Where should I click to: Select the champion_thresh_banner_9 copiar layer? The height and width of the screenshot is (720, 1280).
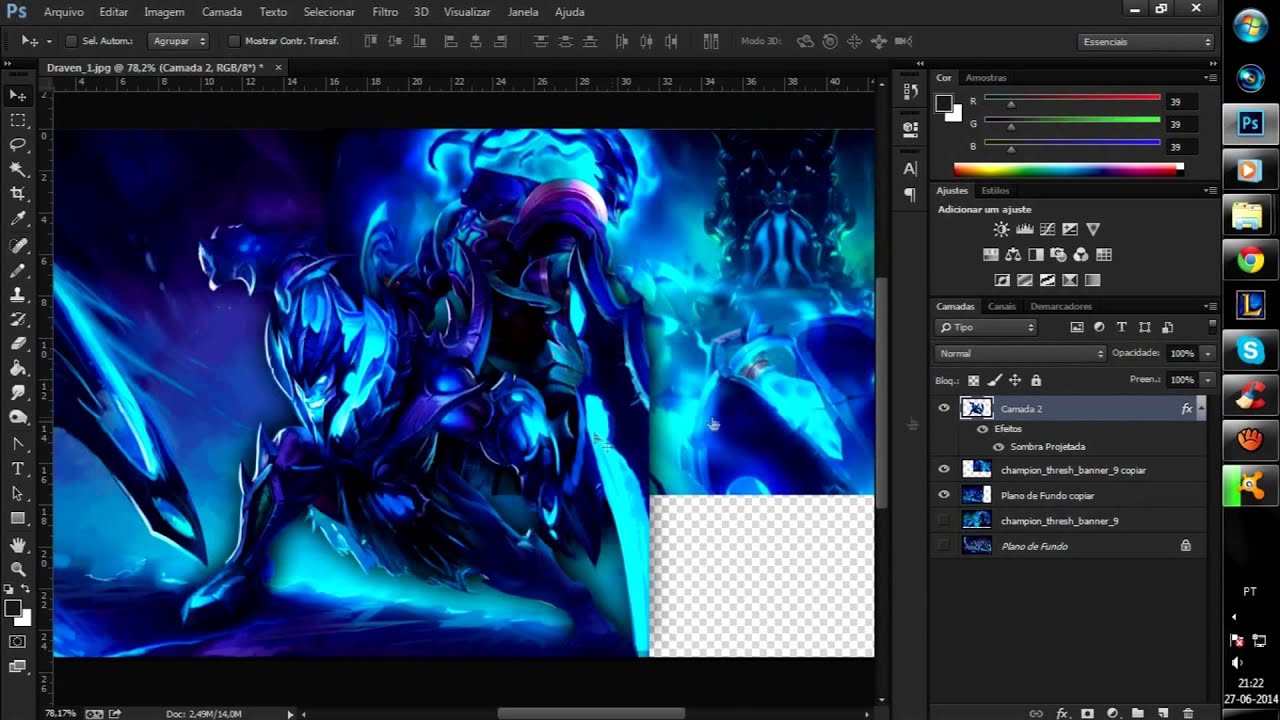[x=1073, y=470]
